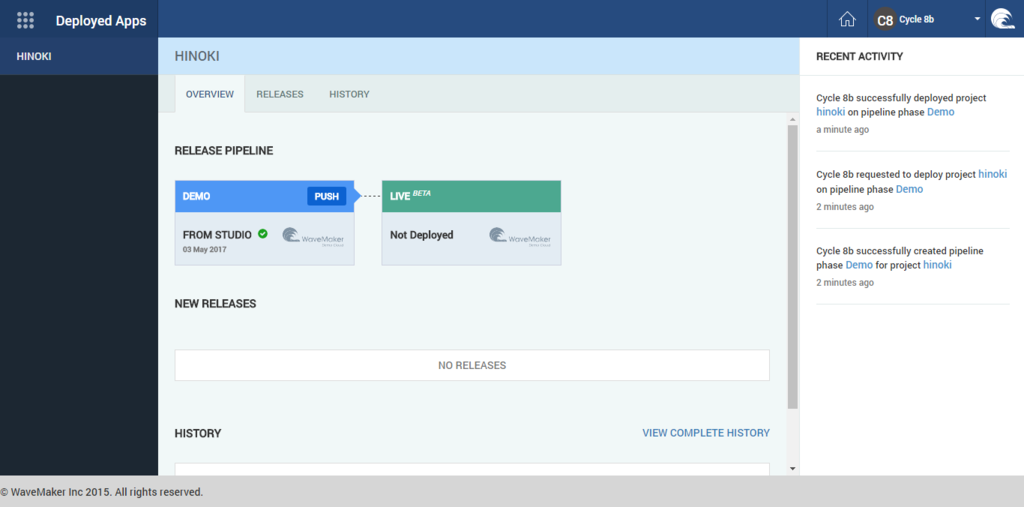This screenshot has width=1024, height=507.
Task: Click the Deployed Apps title
Action: [101, 20]
